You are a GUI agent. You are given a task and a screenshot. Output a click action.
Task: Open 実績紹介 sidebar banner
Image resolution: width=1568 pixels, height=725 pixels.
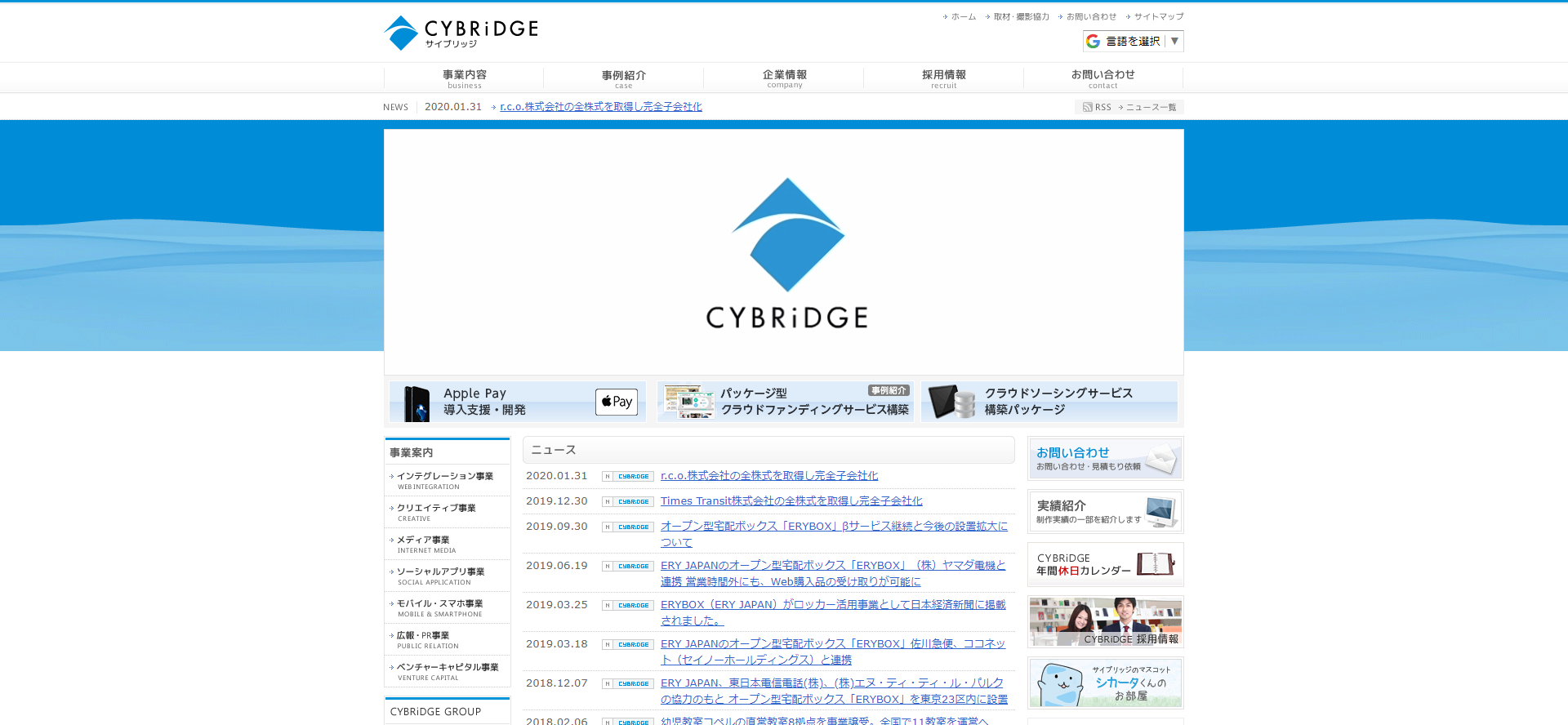pyautogui.click(x=1105, y=512)
